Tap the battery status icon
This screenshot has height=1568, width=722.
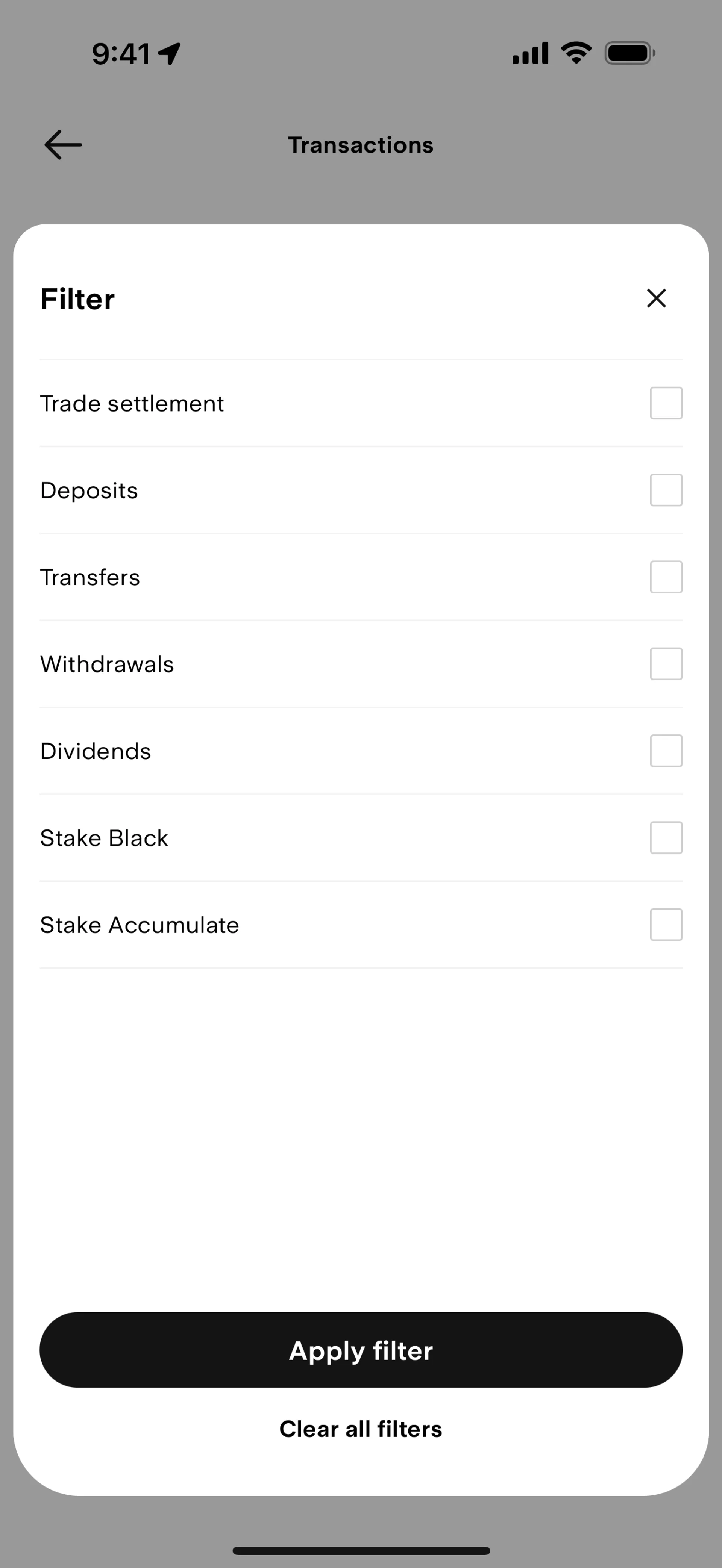pyautogui.click(x=629, y=53)
